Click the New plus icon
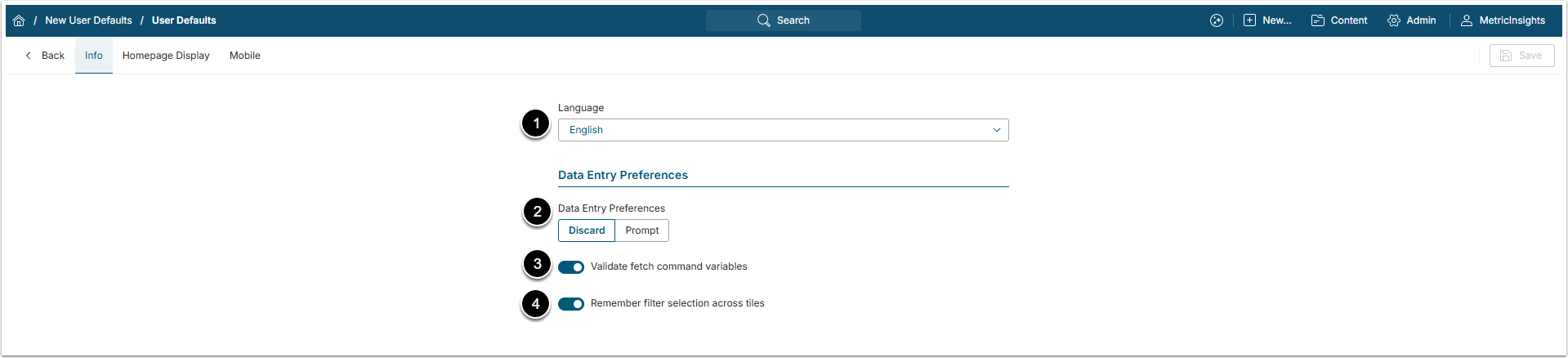The height and width of the screenshot is (358, 1568). pyautogui.click(x=1249, y=20)
